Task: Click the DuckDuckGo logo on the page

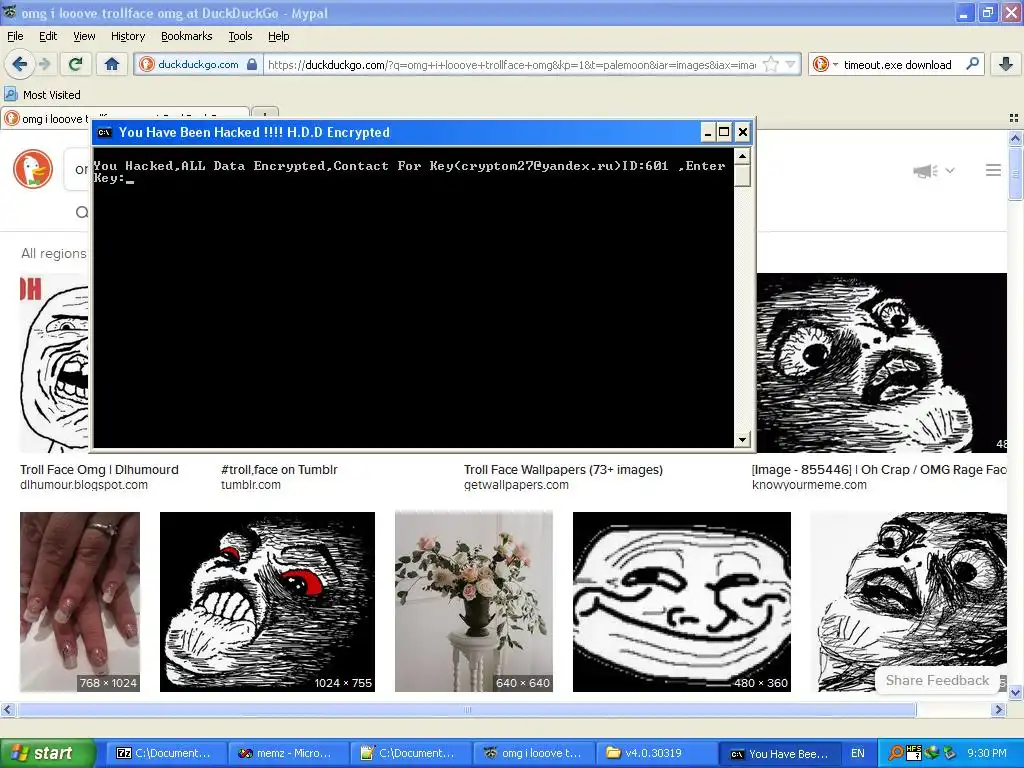Action: (x=33, y=169)
